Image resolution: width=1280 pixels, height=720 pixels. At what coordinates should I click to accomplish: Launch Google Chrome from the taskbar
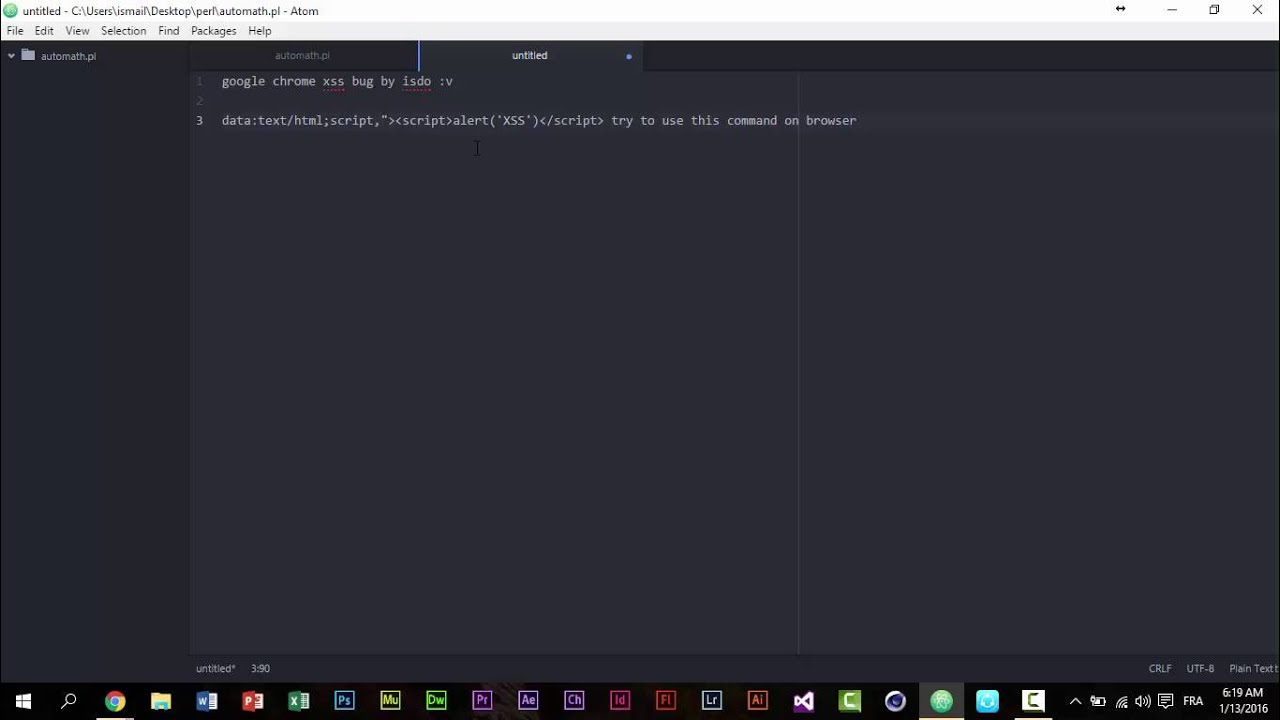115,701
